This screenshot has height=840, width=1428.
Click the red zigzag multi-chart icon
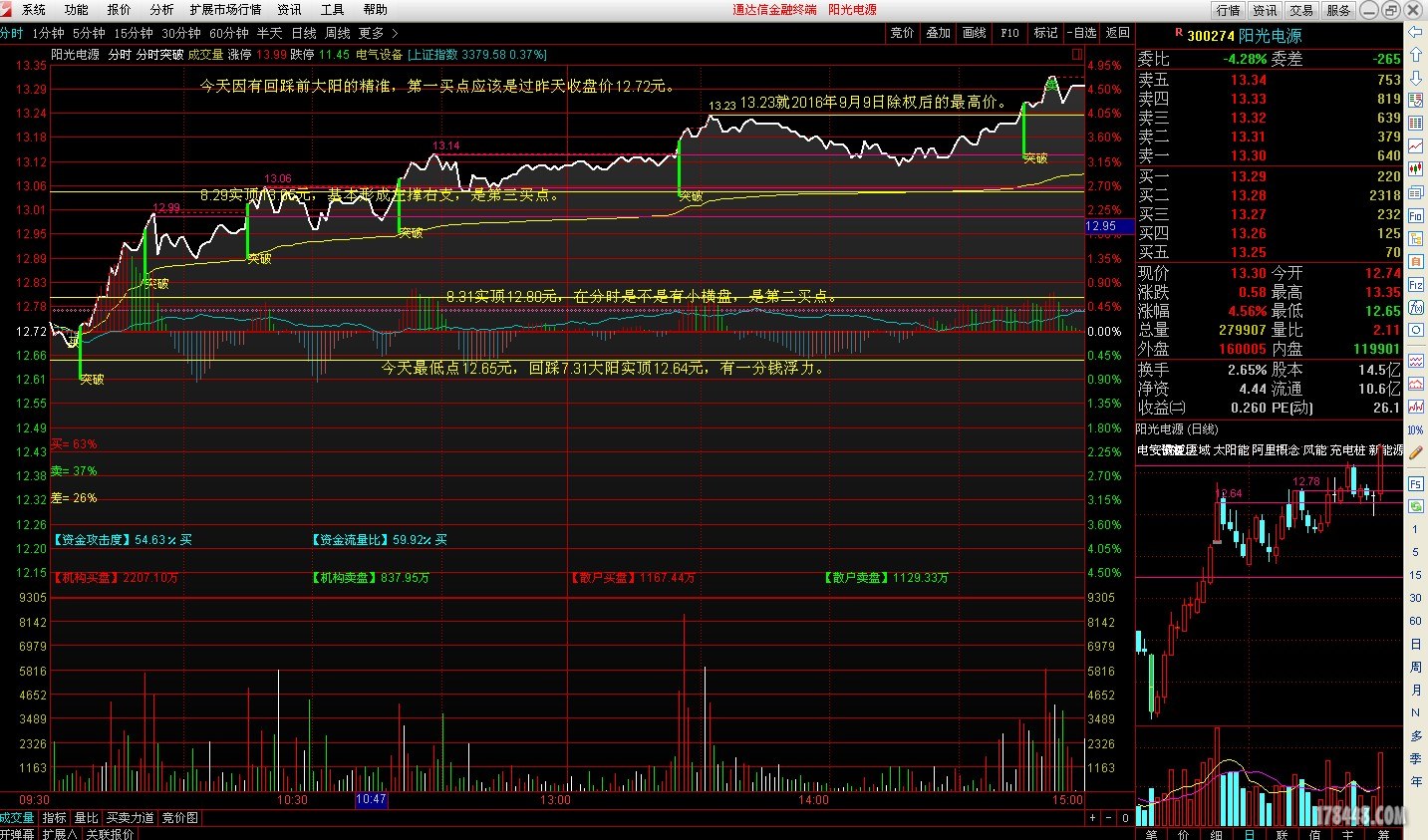pos(1415,406)
